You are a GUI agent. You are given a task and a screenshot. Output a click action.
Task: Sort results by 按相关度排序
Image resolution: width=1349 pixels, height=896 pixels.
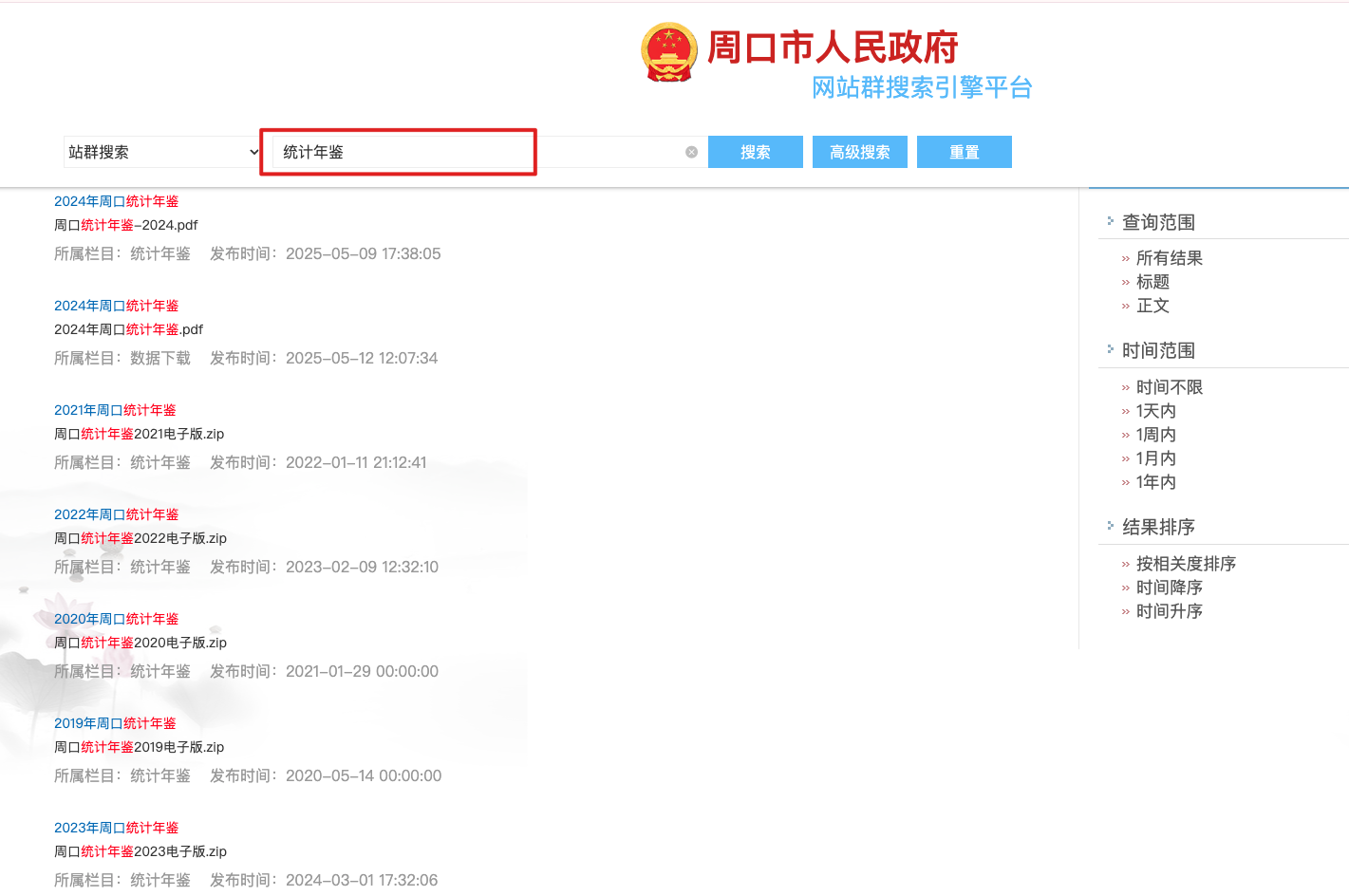pos(1185,564)
